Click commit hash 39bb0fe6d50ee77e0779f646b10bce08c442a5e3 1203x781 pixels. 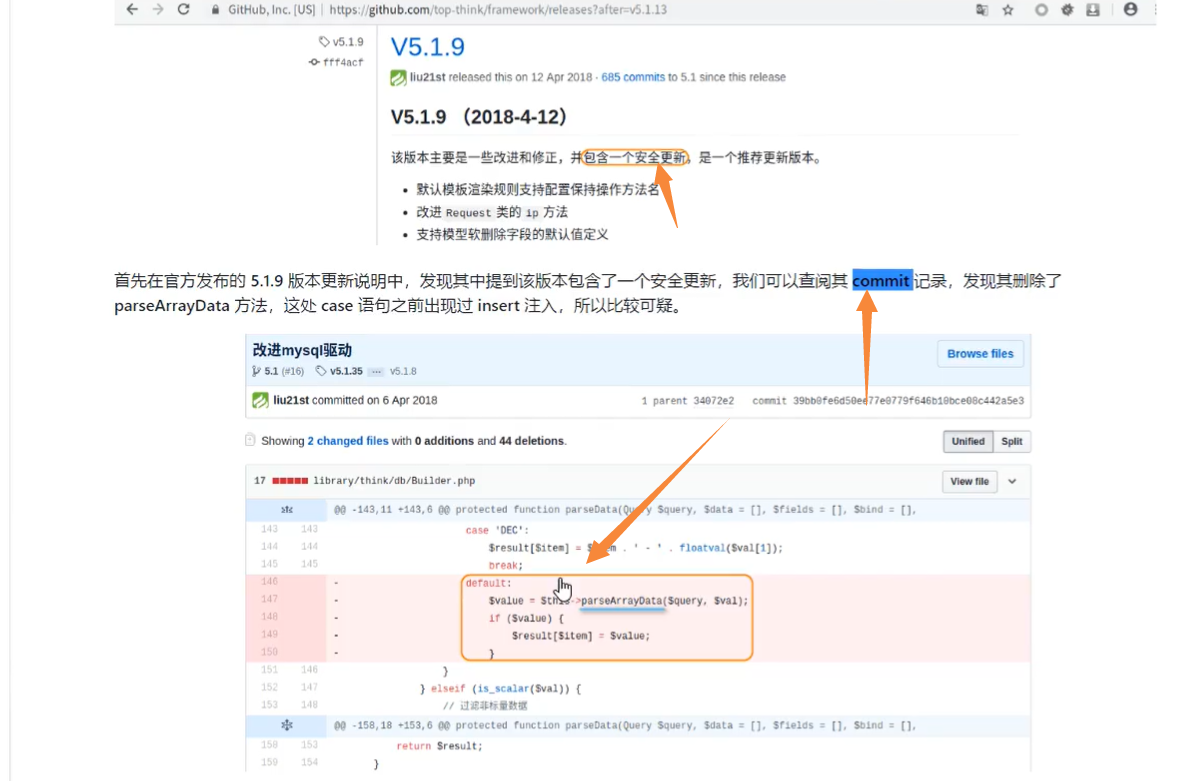pyautogui.click(x=908, y=401)
